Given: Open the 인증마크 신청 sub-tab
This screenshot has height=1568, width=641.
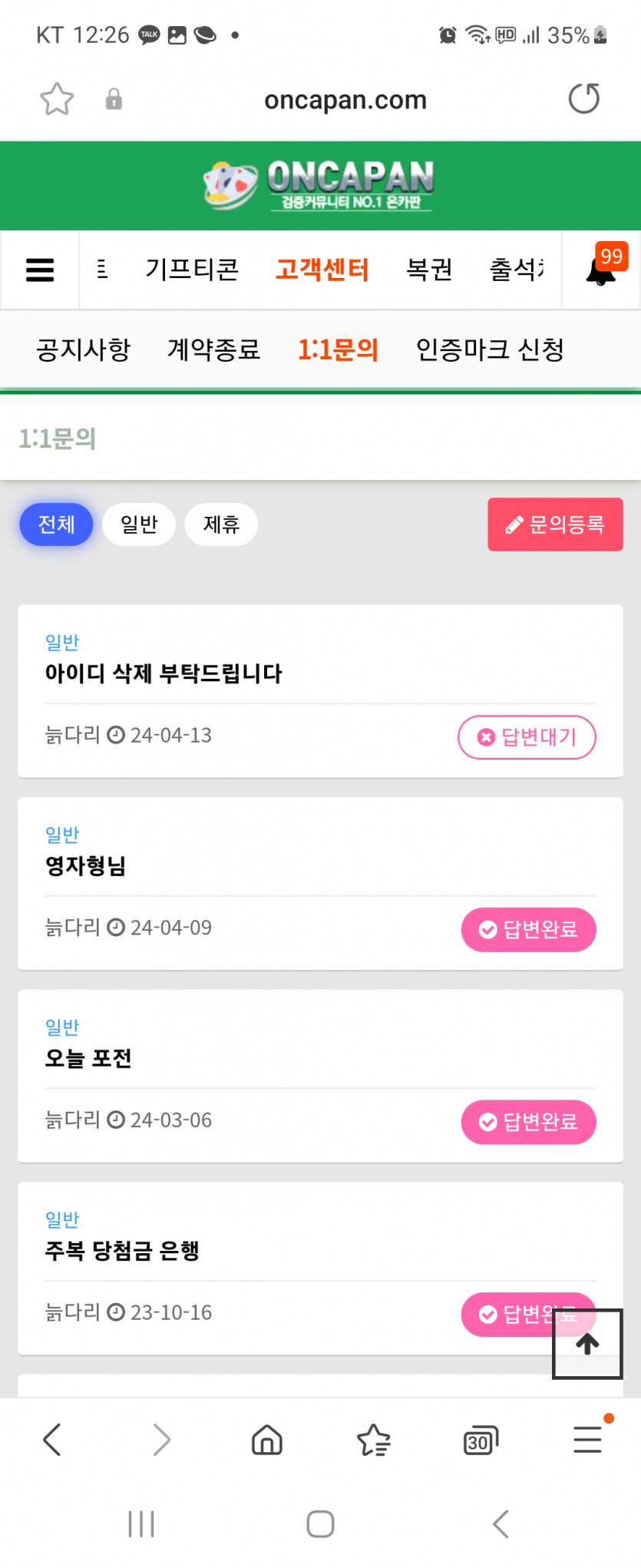Looking at the screenshot, I should (x=490, y=350).
